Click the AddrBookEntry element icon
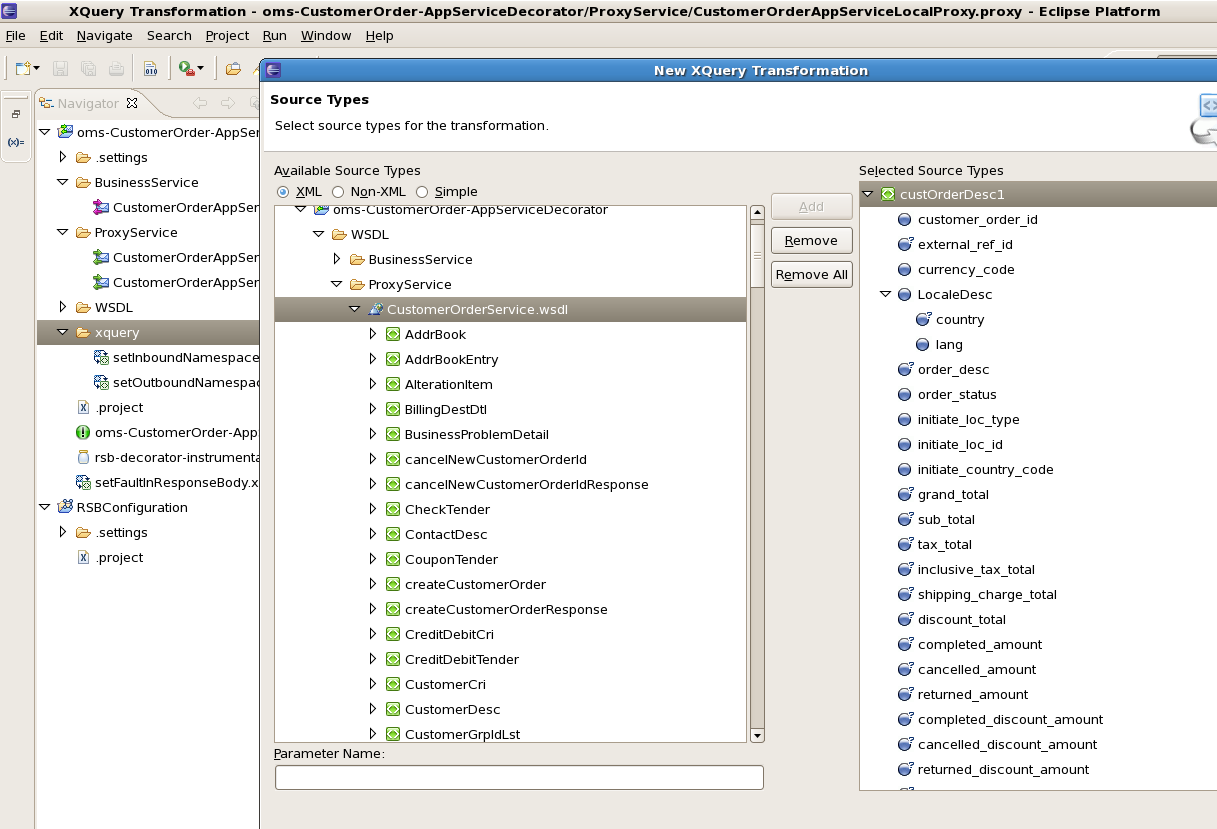This screenshot has width=1217, height=829. coord(393,359)
